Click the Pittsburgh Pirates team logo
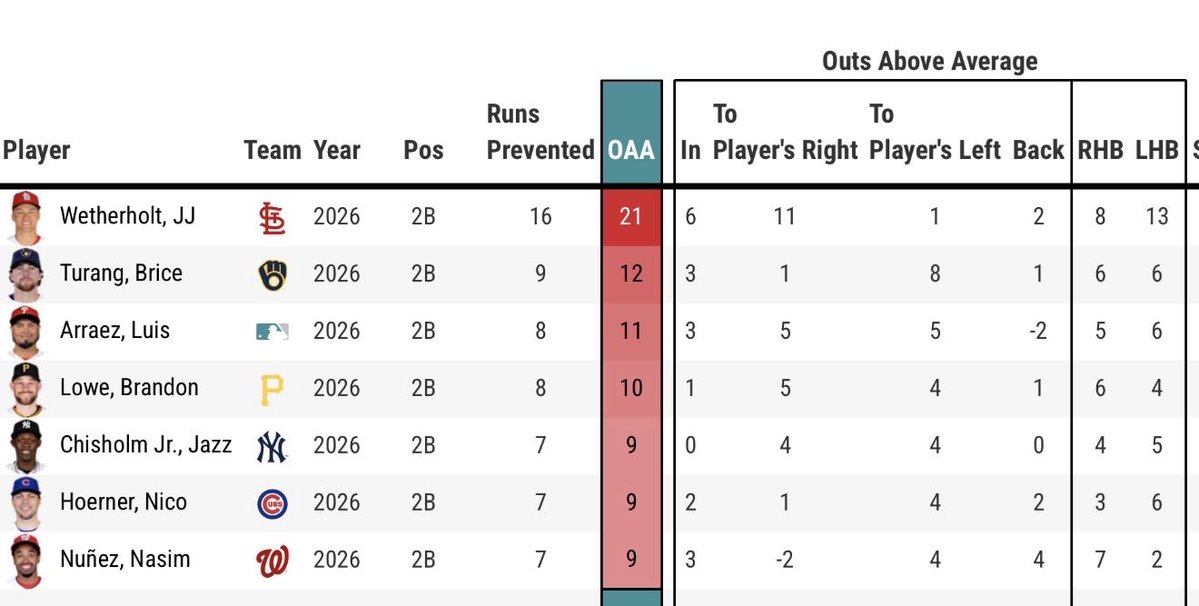 tap(271, 388)
